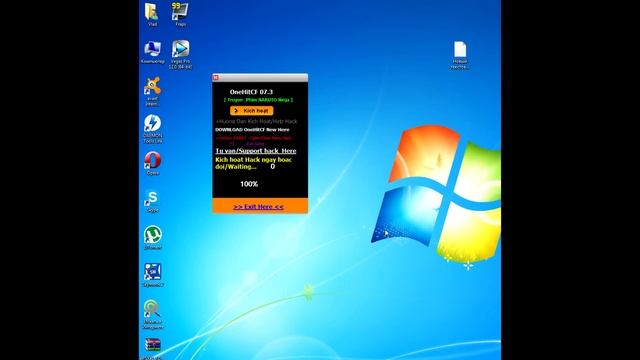Open the Opera browser shortcut
Image resolution: width=640 pixels, height=360 pixels.
pyautogui.click(x=152, y=163)
